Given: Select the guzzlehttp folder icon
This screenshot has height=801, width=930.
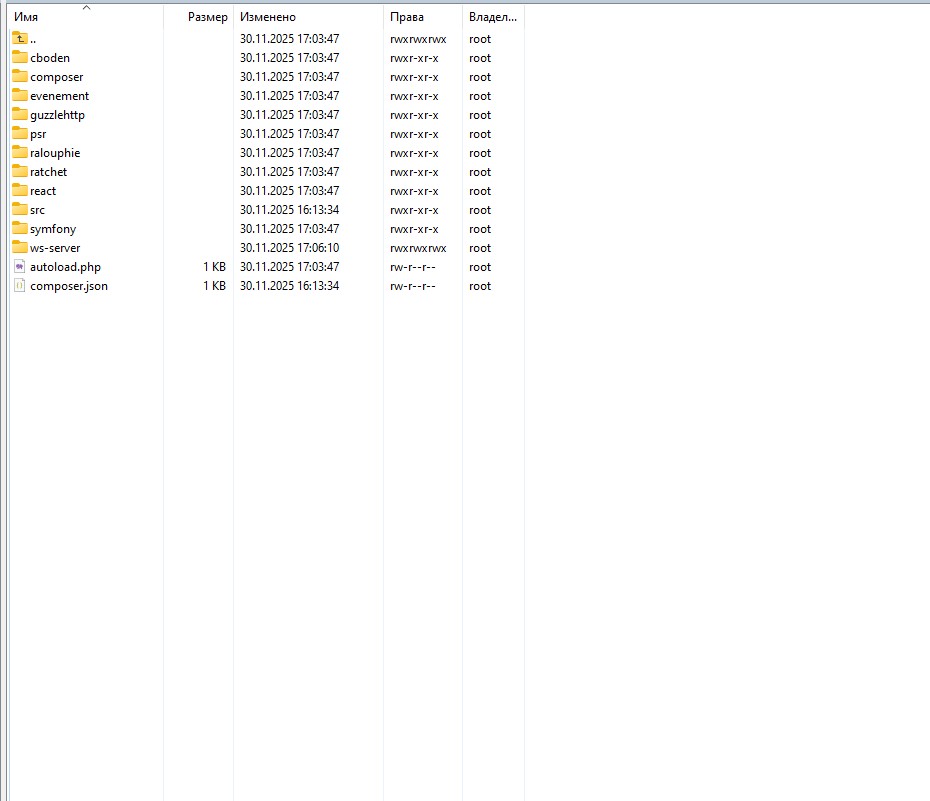Looking at the screenshot, I should click(x=20, y=115).
